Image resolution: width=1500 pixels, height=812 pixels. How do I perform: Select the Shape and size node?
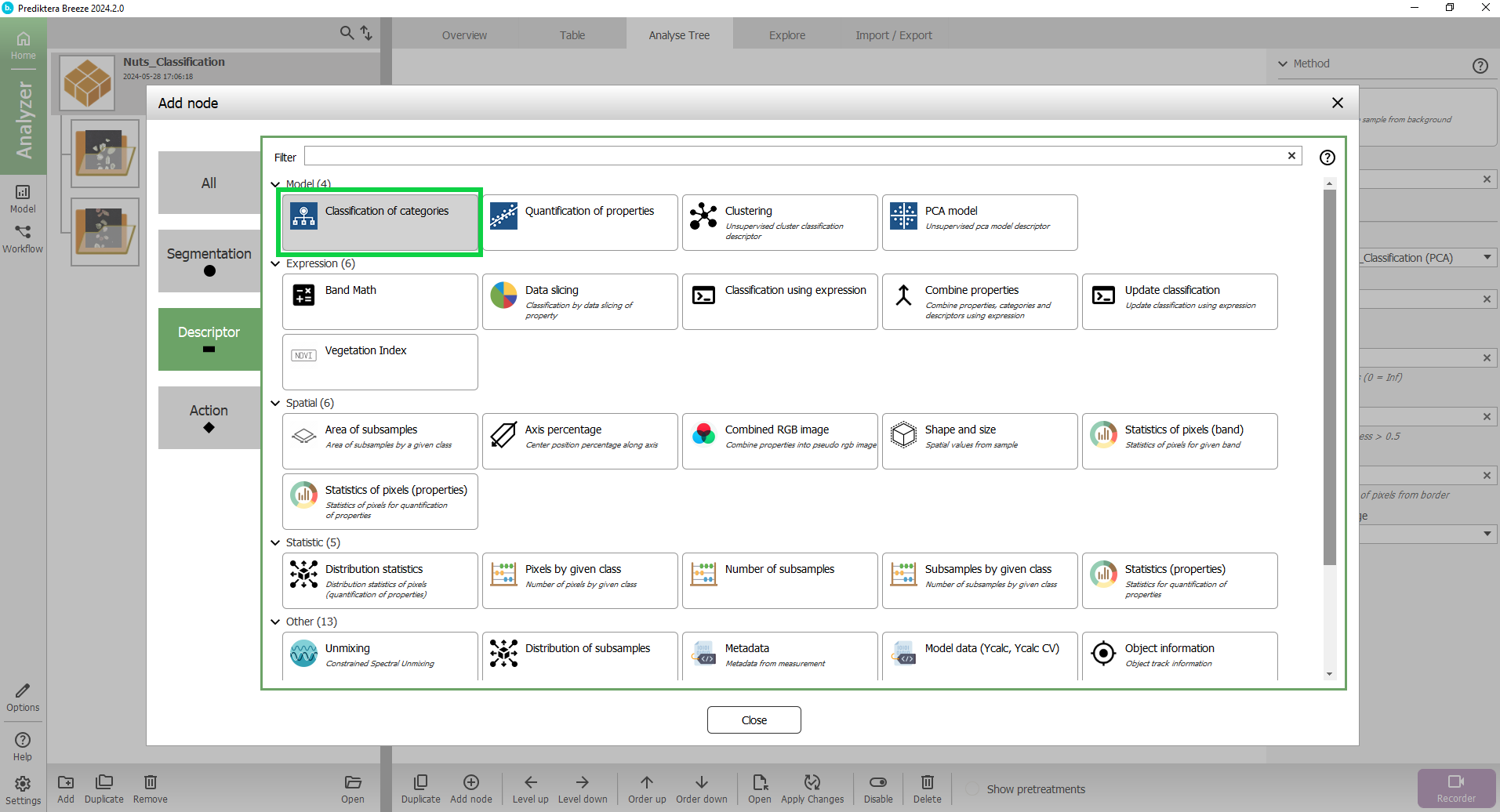(x=979, y=440)
